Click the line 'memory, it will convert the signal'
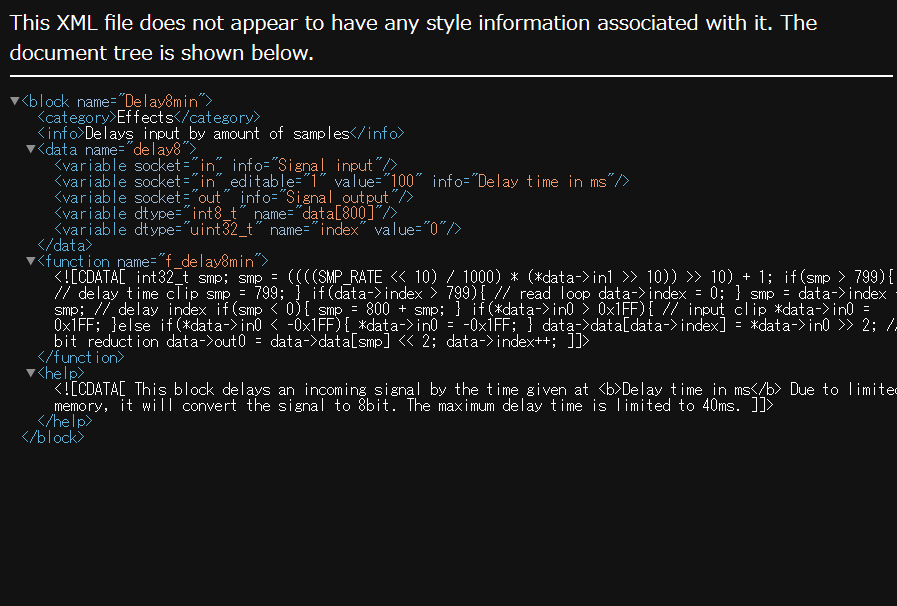897x606 pixels. click(x=414, y=406)
